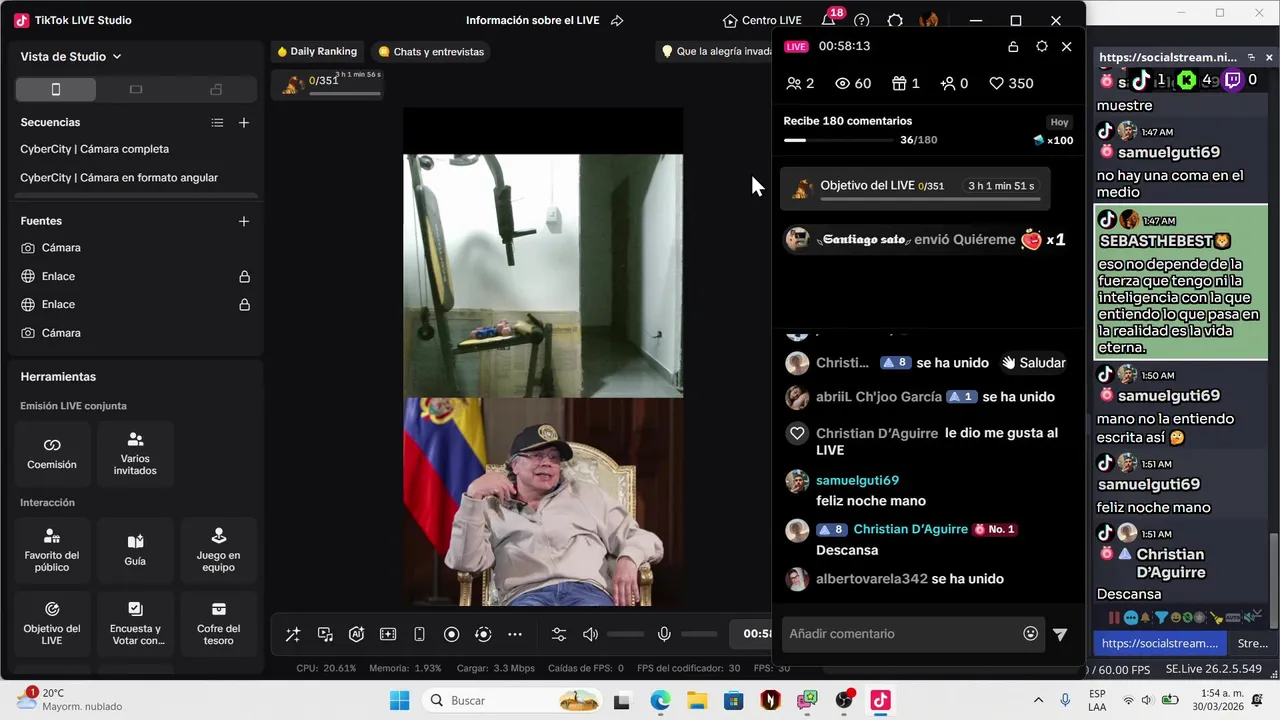Open the clip highlight icon
This screenshot has height=720, width=1280.
(x=388, y=634)
